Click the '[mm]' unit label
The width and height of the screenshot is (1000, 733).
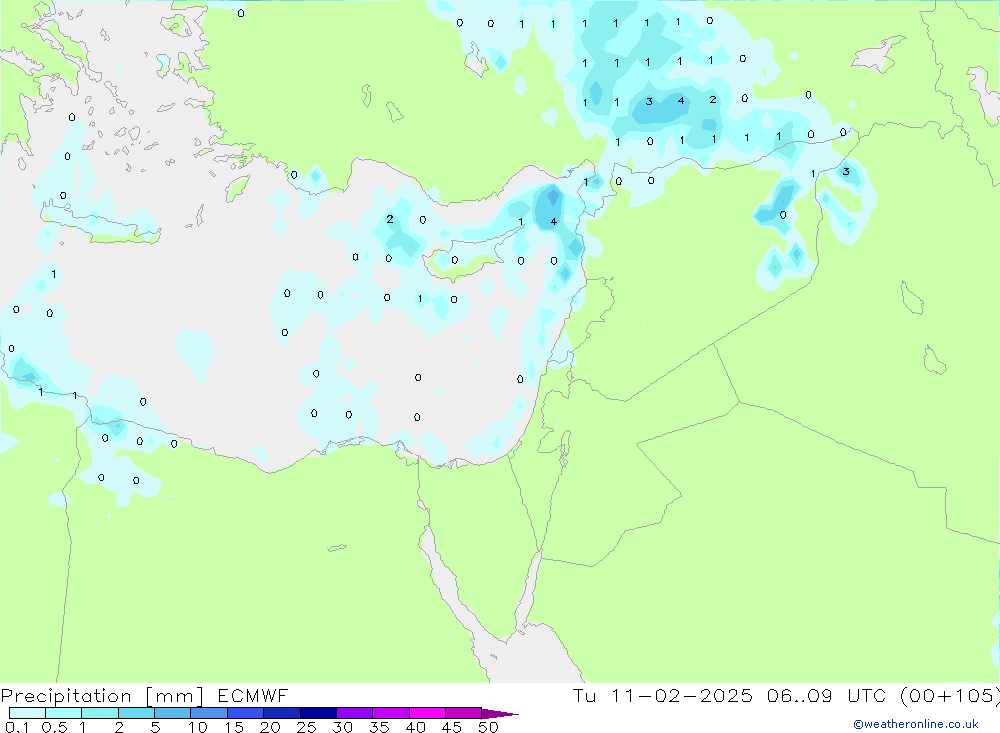click(175, 696)
